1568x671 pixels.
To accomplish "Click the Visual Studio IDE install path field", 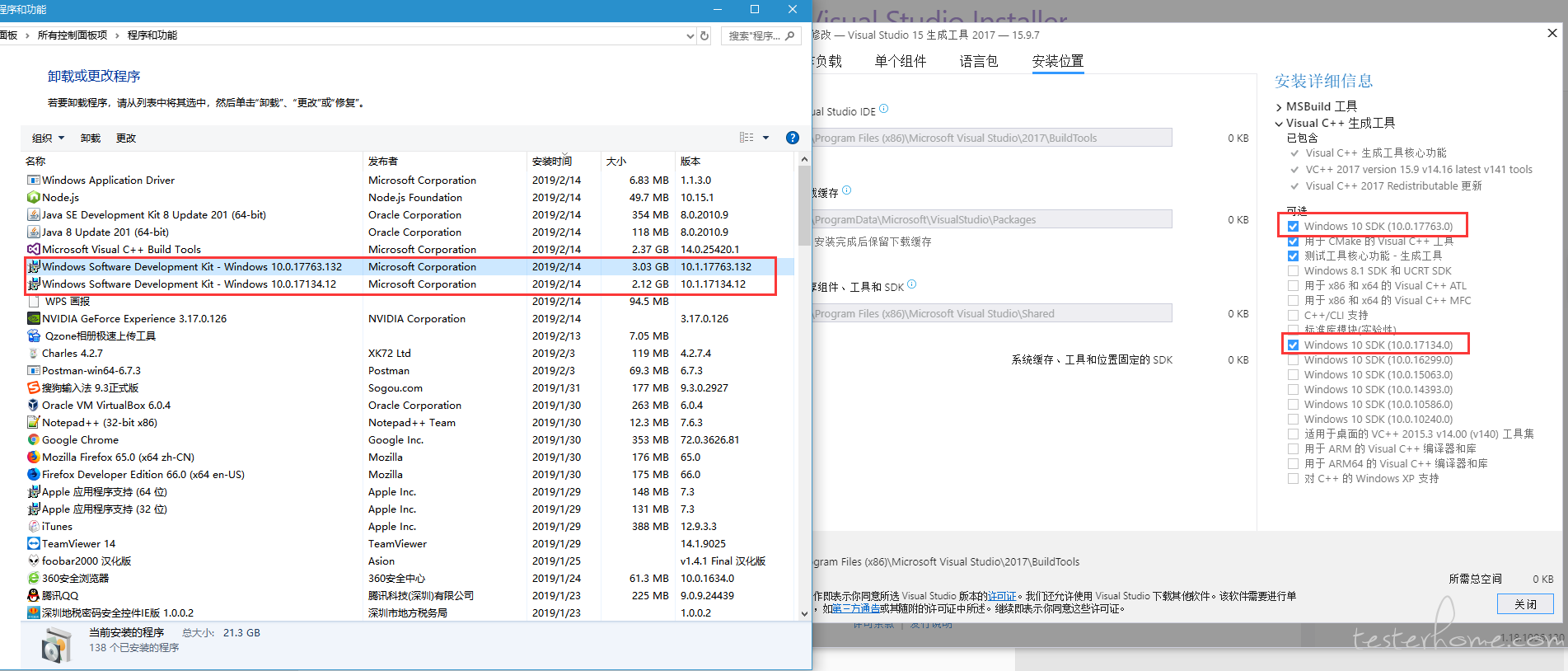I will [x=992, y=138].
